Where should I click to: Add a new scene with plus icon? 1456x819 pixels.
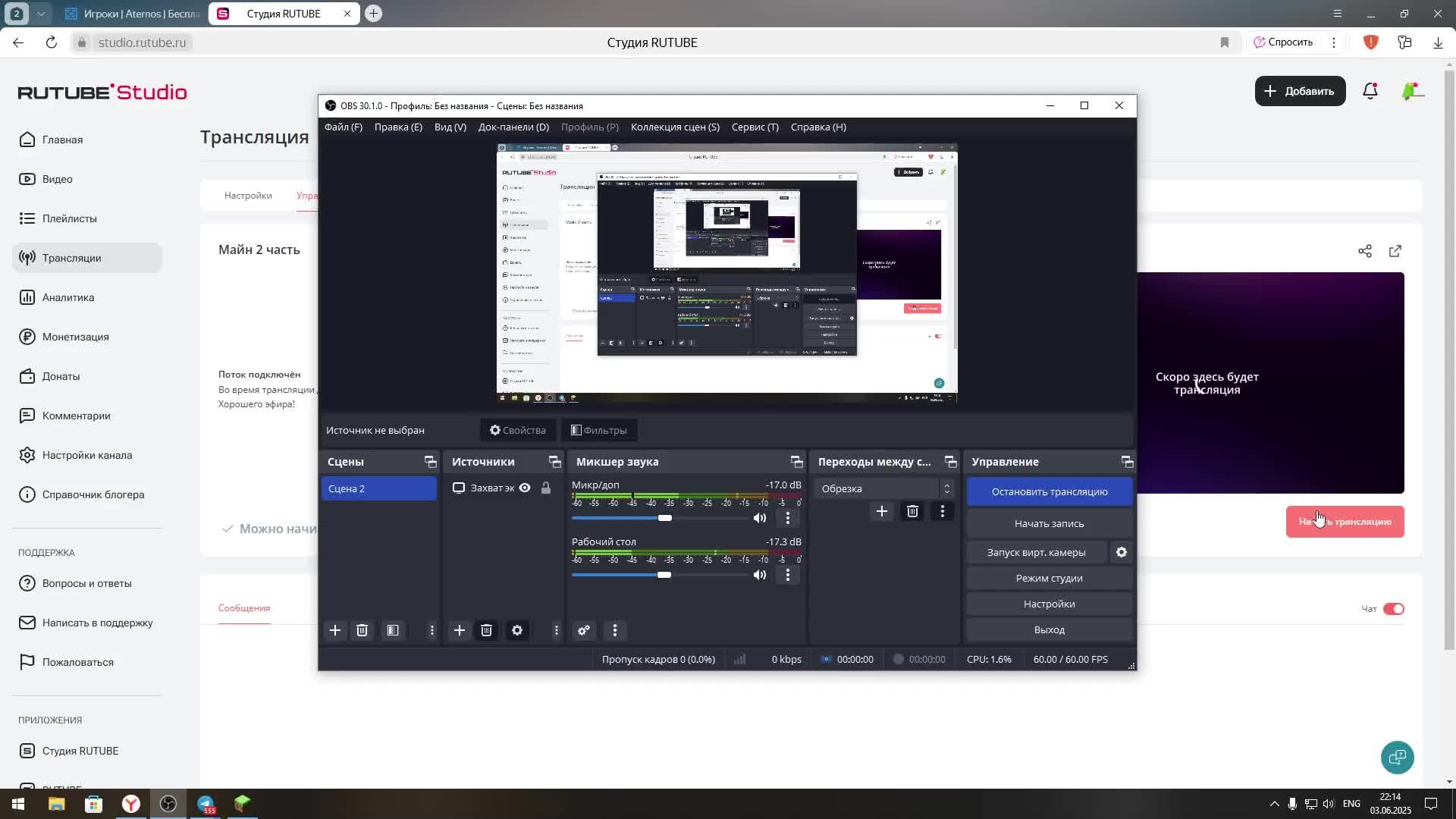coord(335,631)
